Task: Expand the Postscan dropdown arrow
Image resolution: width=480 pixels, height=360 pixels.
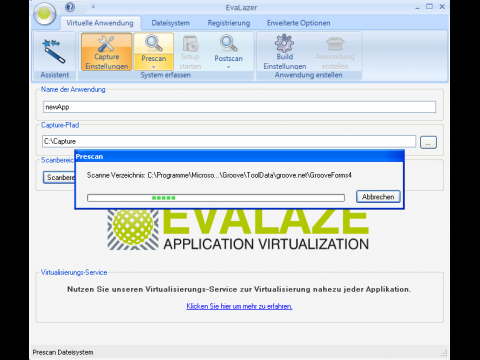Action: click(228, 67)
